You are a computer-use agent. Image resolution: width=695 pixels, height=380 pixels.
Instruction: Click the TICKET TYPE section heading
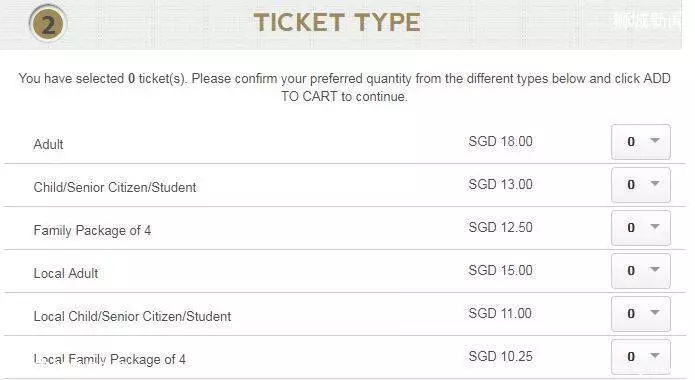337,22
